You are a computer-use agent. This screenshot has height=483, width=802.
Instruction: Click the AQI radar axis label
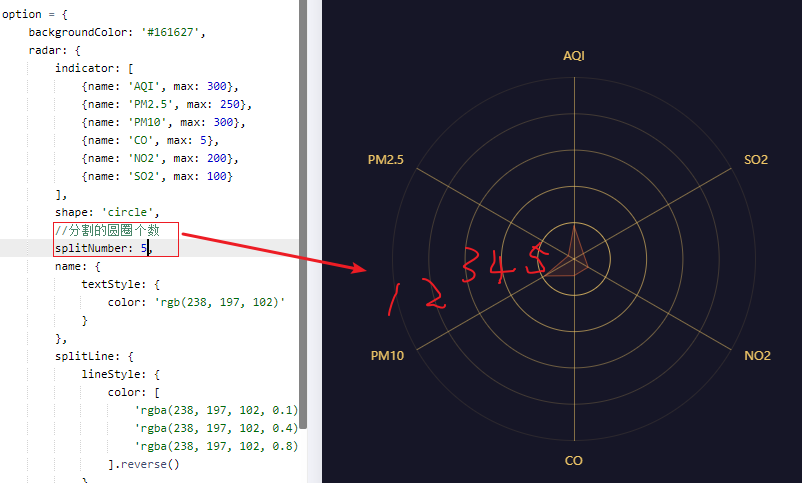pos(573,56)
